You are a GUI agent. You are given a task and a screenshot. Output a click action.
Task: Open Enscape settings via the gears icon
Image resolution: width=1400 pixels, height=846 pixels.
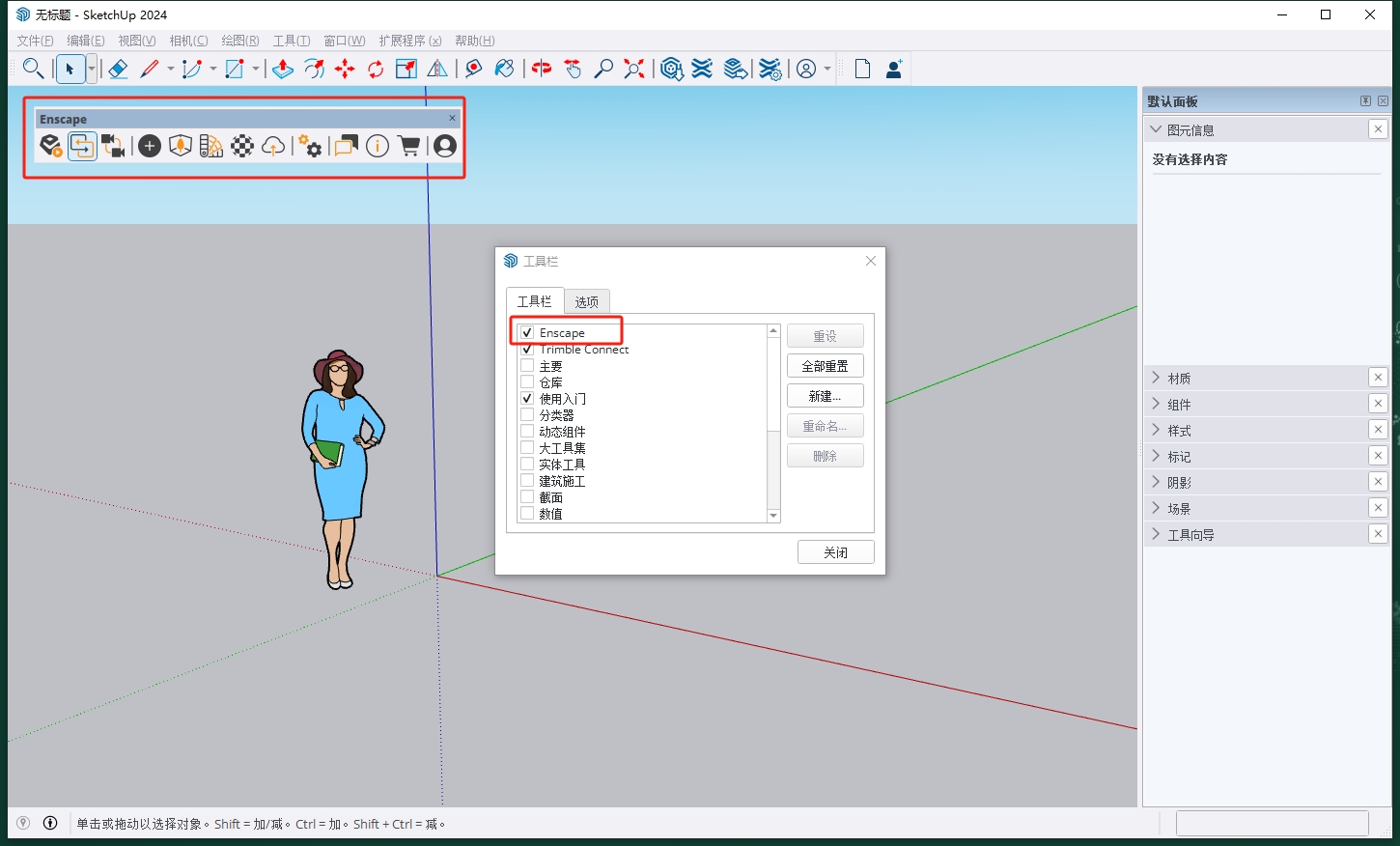click(x=310, y=146)
